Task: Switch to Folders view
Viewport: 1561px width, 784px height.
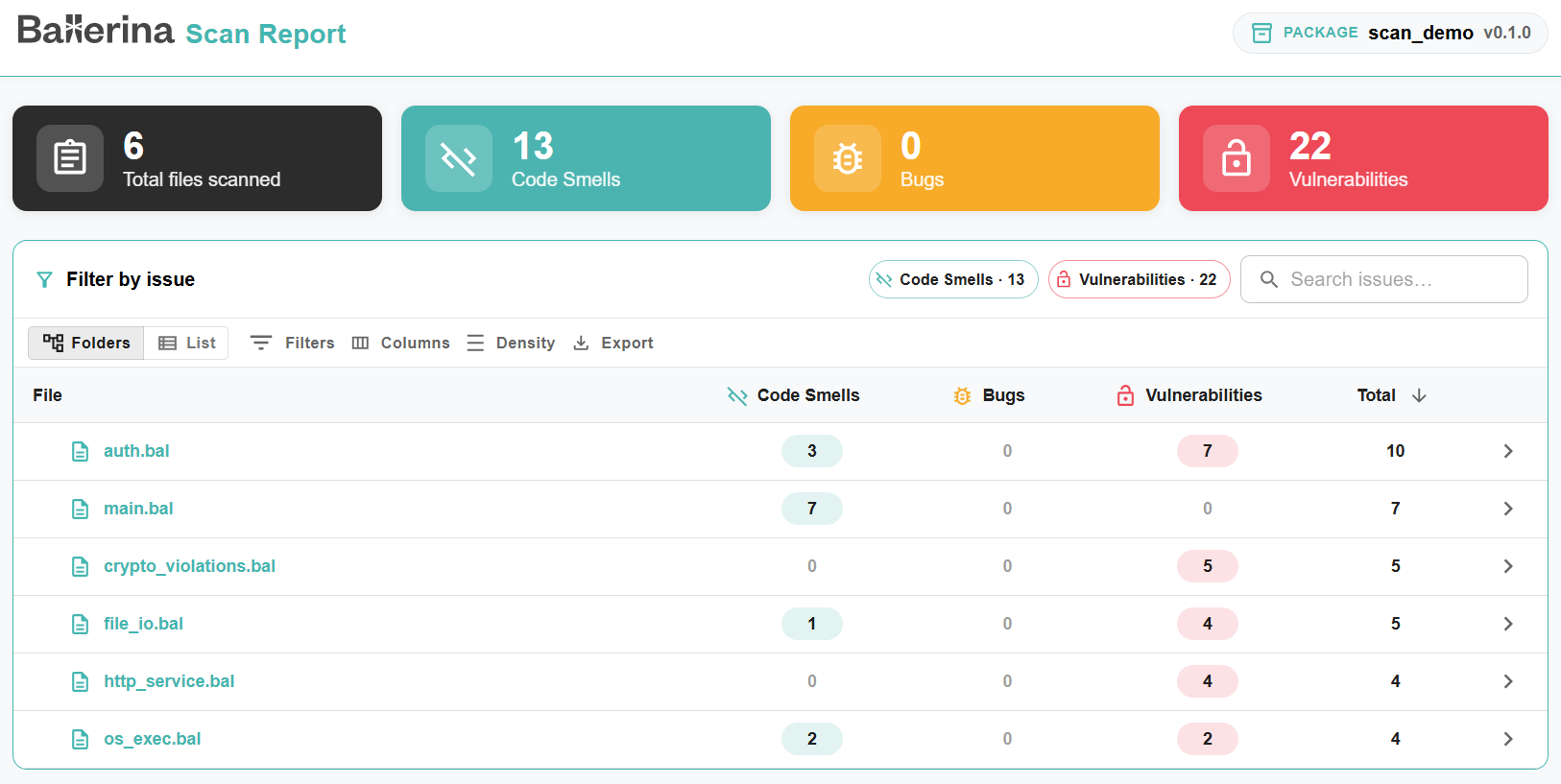Action: 86,343
